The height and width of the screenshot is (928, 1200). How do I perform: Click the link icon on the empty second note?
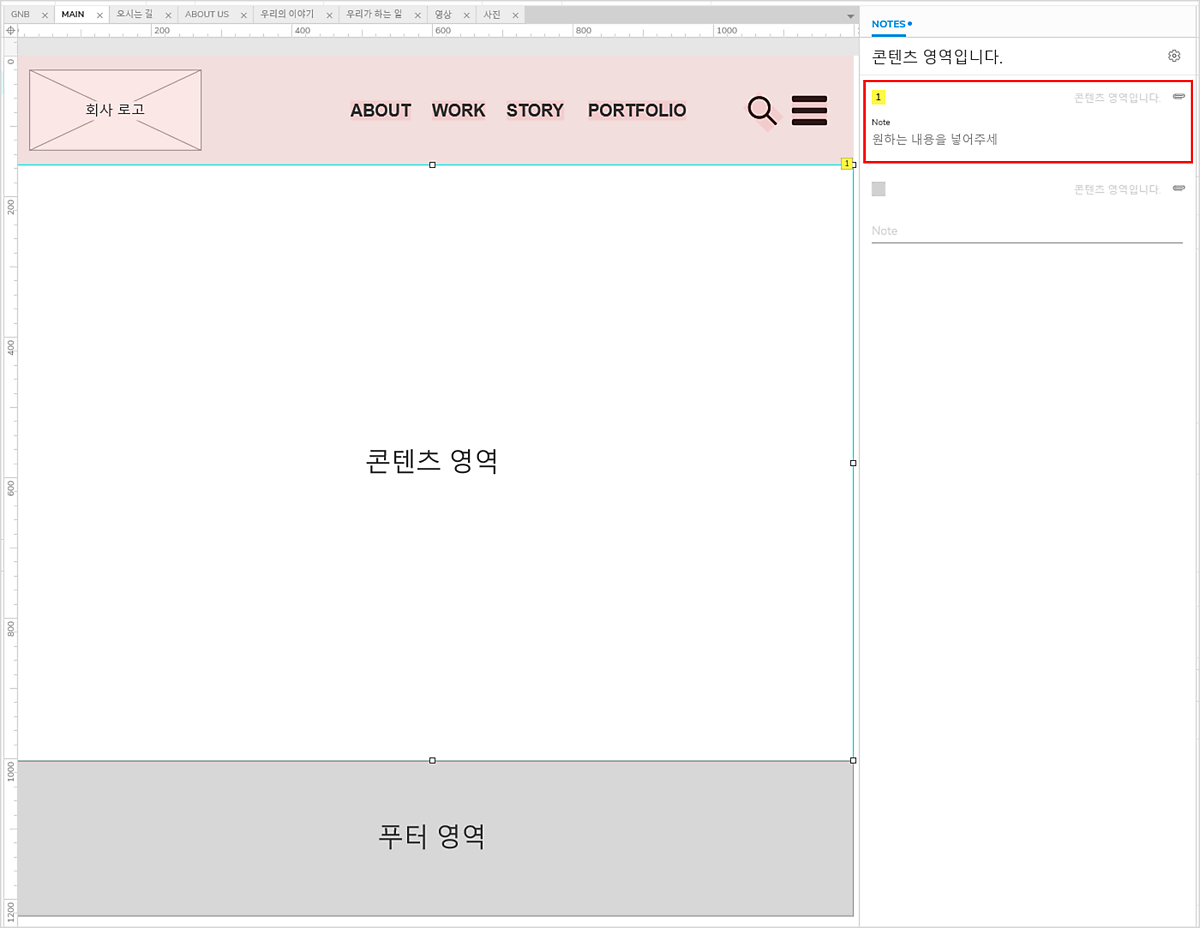tap(1179, 189)
